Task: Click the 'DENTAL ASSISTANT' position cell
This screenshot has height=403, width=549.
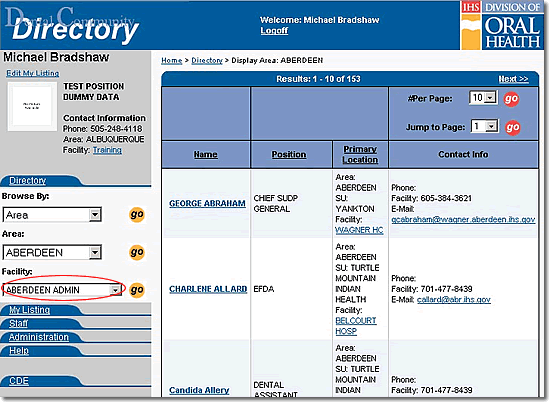Action: 275,390
